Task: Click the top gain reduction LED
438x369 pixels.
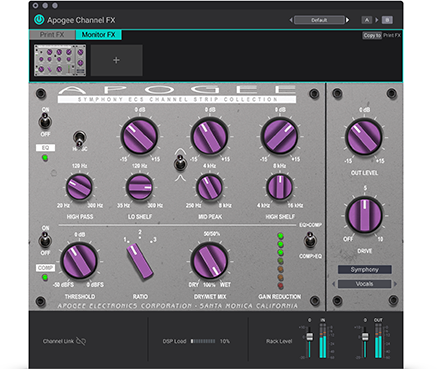Action: [x=280, y=236]
